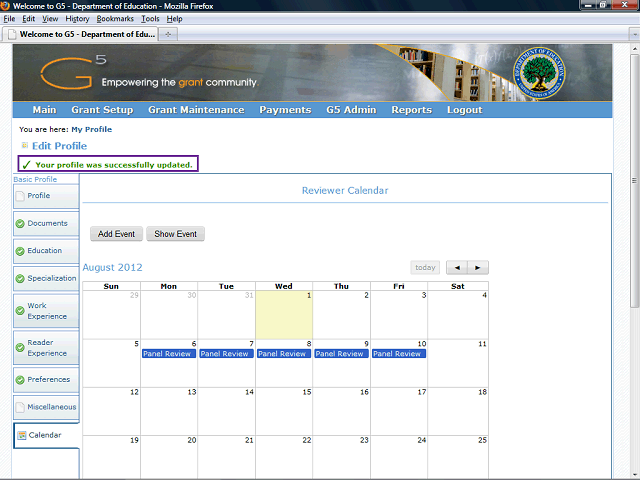The image size is (640, 480).
Task: Go to previous month with left arrow
Action: coord(457,268)
